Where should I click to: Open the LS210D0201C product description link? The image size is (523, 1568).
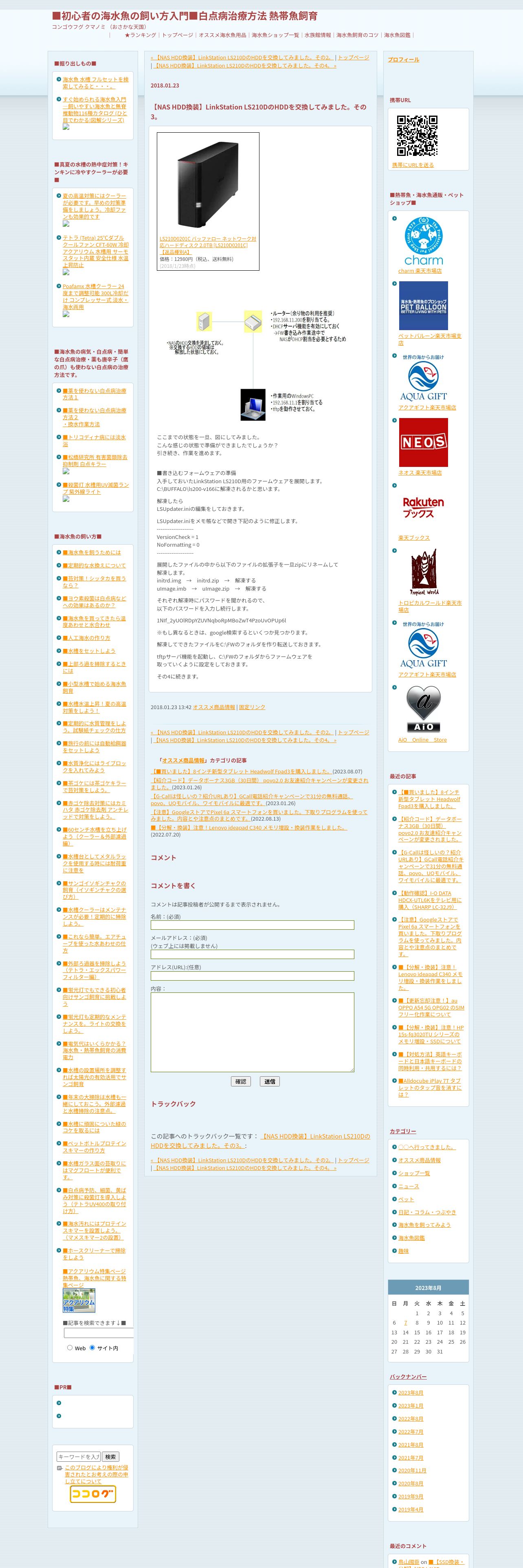coord(208,245)
